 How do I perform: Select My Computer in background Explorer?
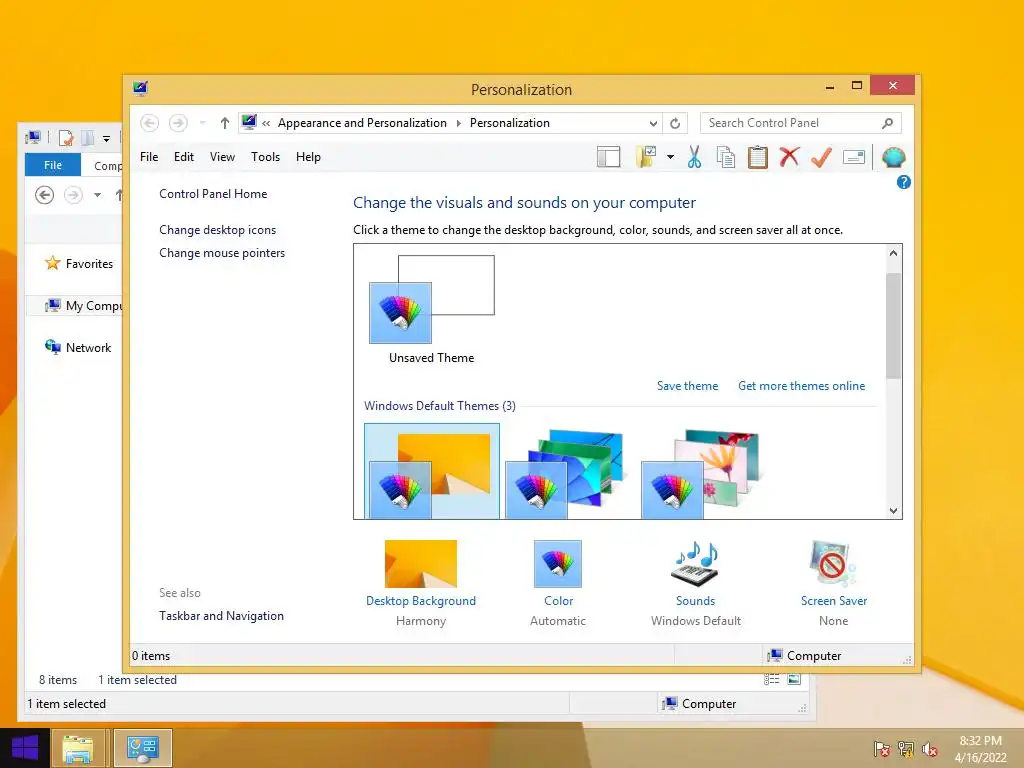pos(83,306)
